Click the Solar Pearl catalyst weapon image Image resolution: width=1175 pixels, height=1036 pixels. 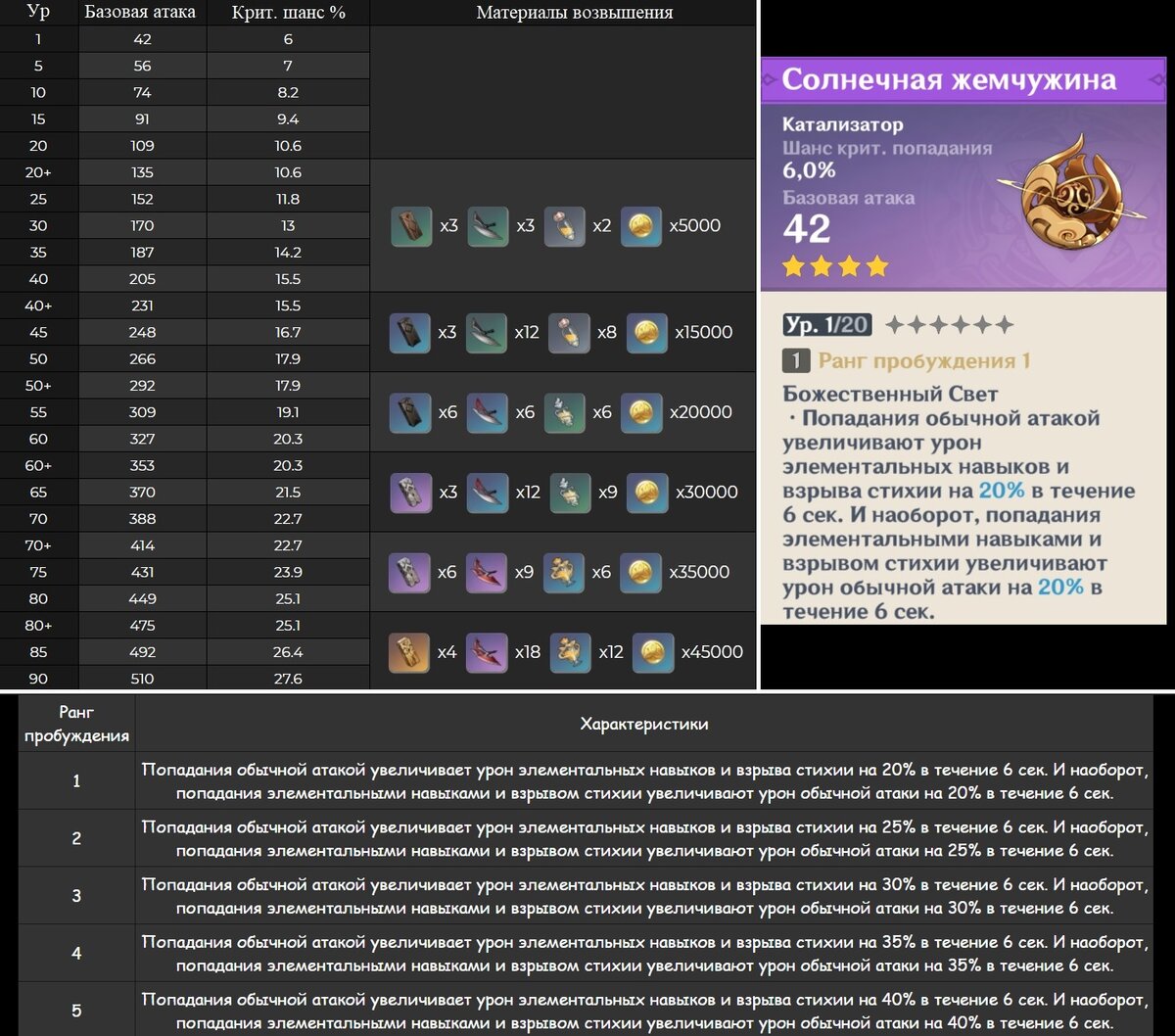click(x=1070, y=191)
